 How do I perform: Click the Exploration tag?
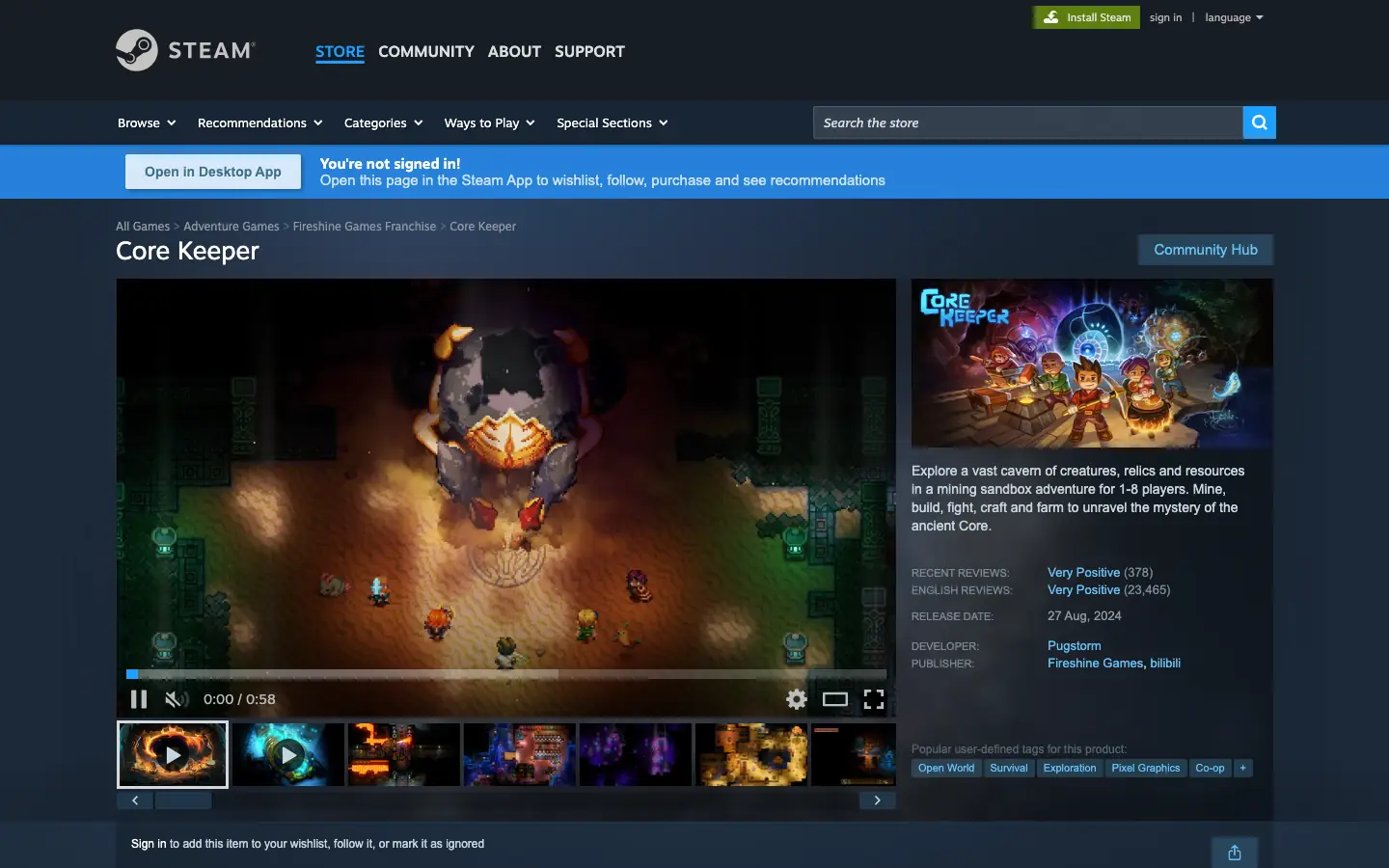tap(1070, 768)
